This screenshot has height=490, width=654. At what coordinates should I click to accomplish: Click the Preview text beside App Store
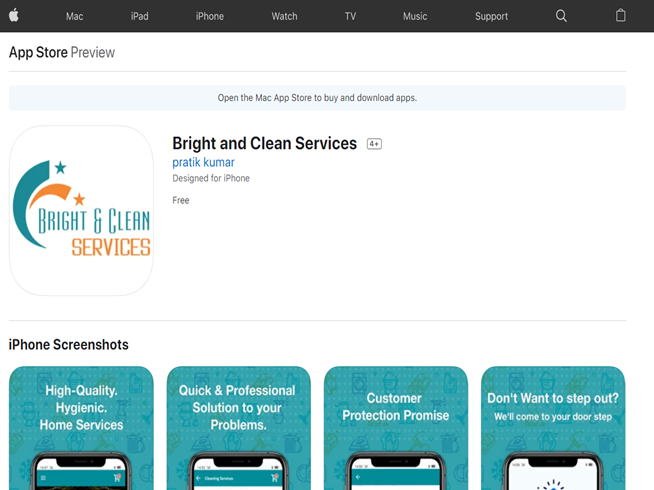click(93, 53)
